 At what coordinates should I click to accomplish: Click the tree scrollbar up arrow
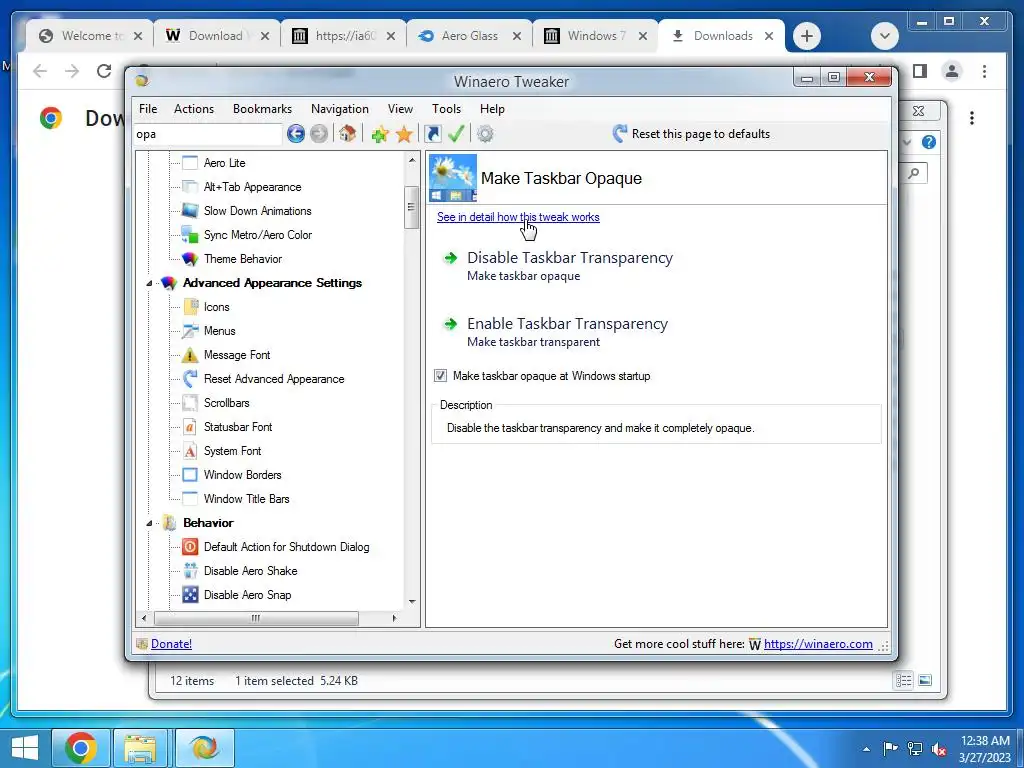412,161
